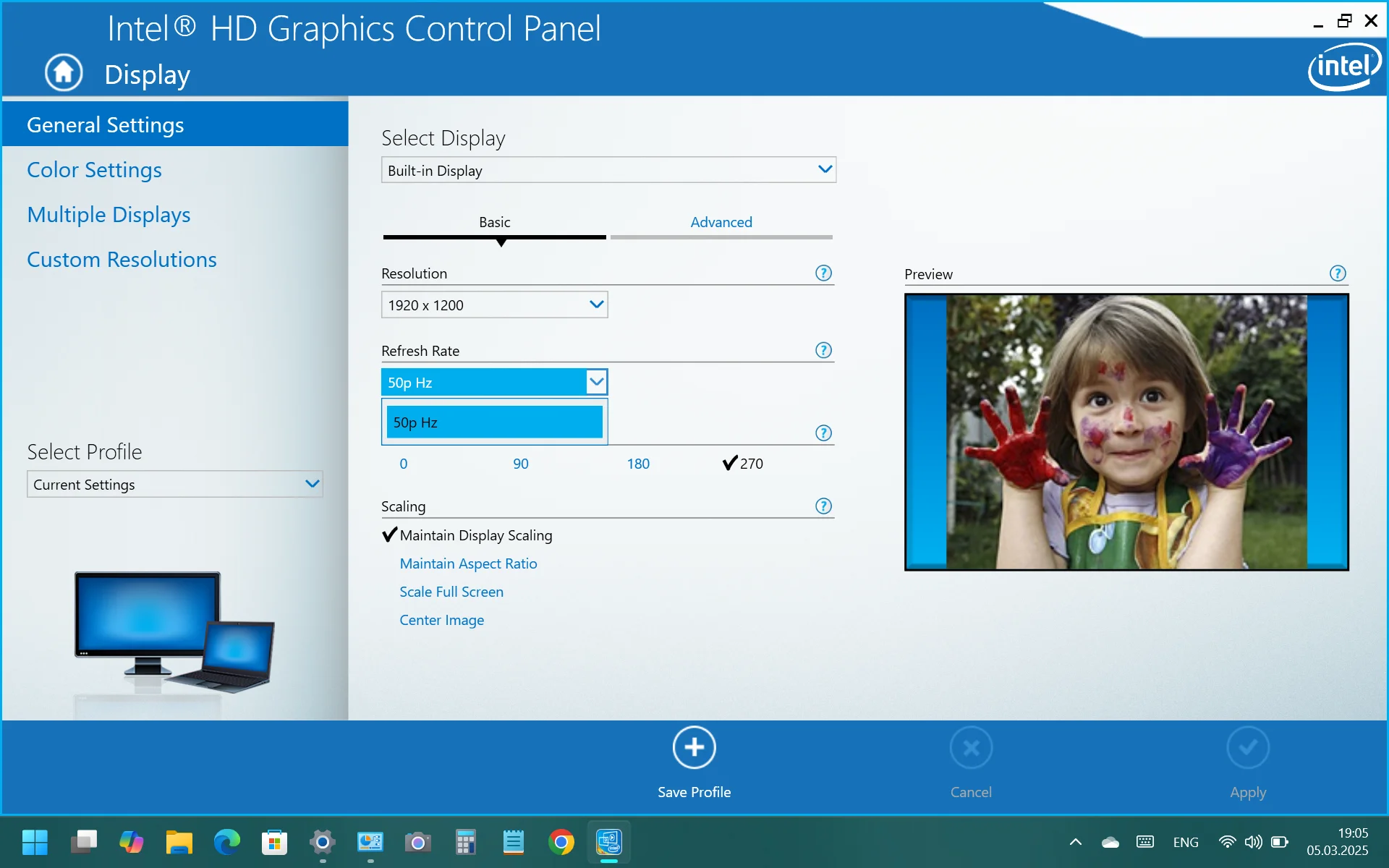The image size is (1389, 868).
Task: Click the preview image of the child
Action: click(1126, 432)
